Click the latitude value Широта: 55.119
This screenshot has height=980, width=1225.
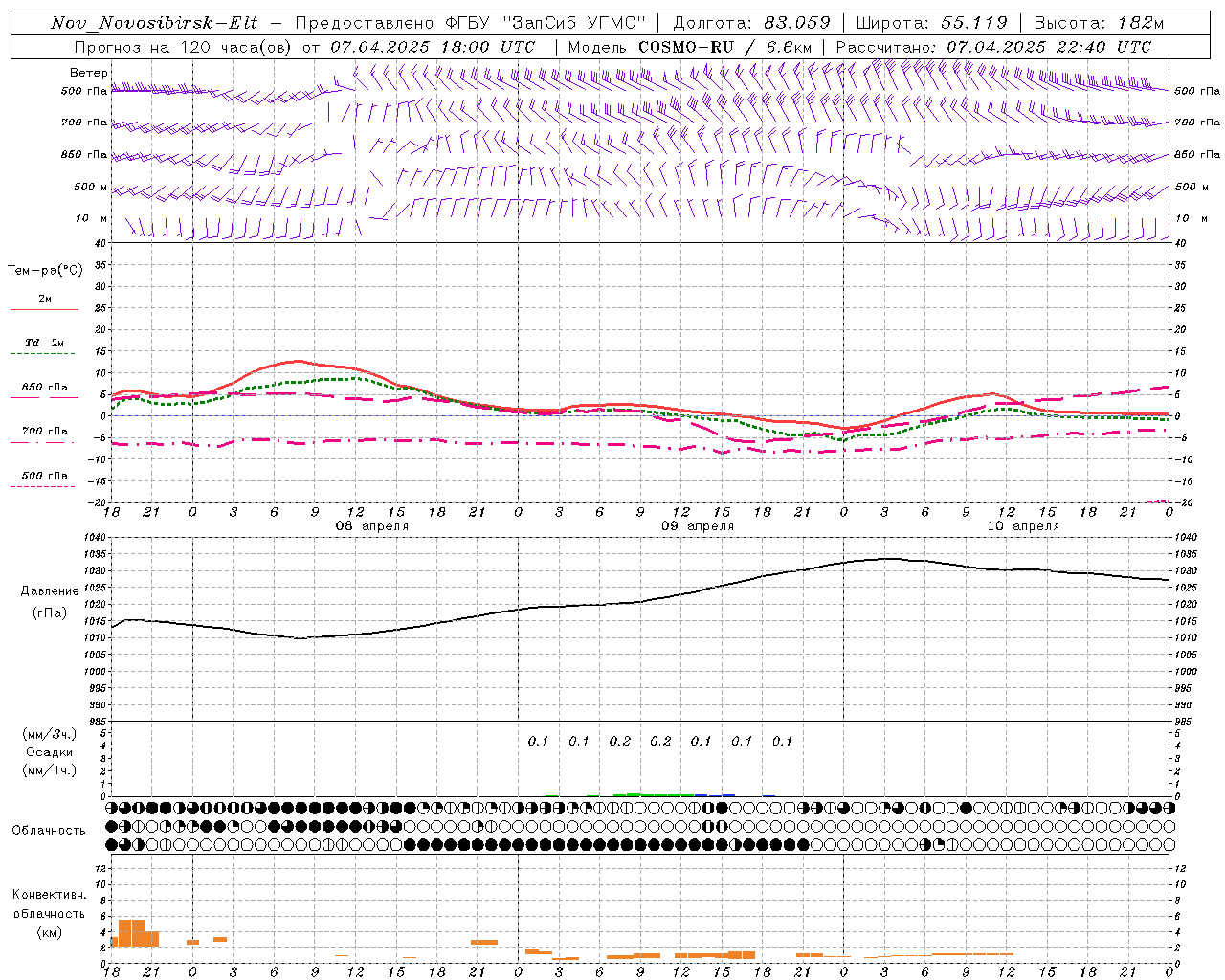[931, 23]
